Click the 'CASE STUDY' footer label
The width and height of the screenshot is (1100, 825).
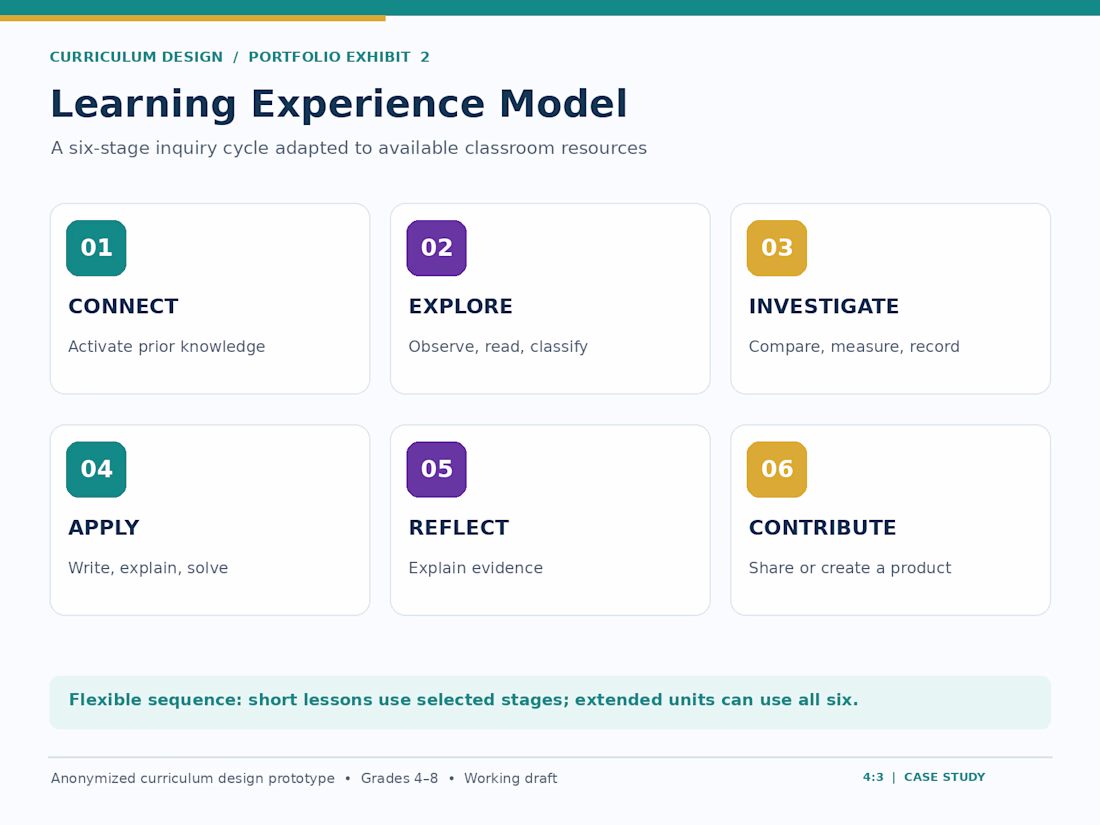944,777
